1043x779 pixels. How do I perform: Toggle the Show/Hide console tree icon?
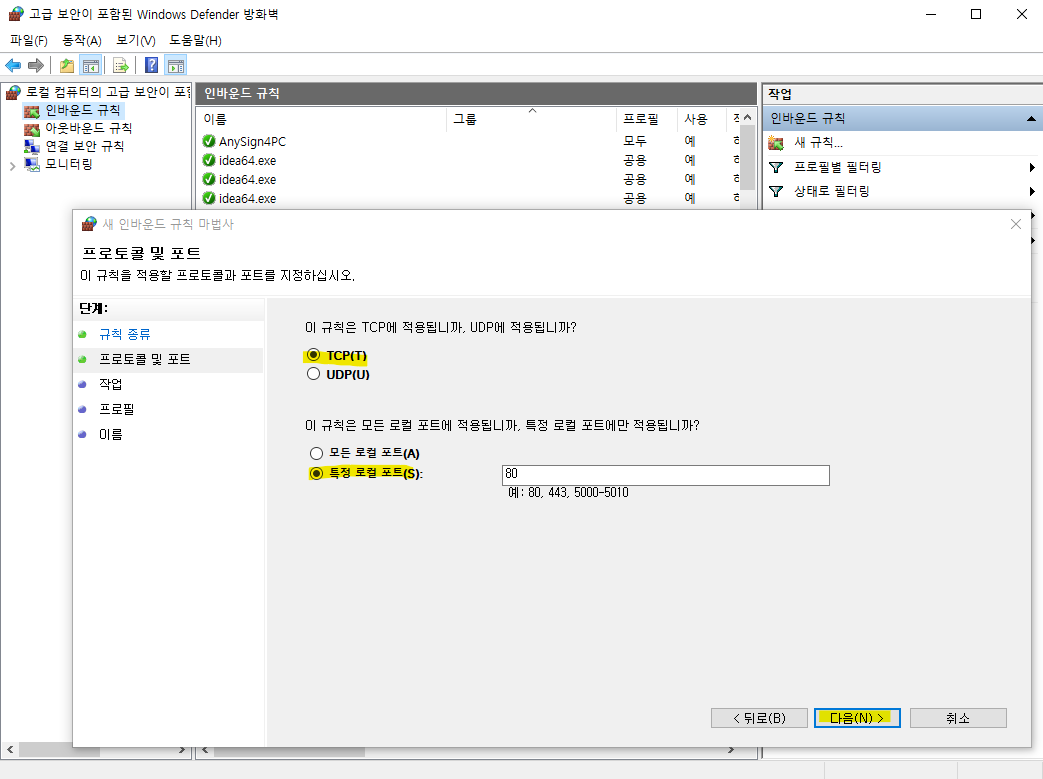coord(90,65)
